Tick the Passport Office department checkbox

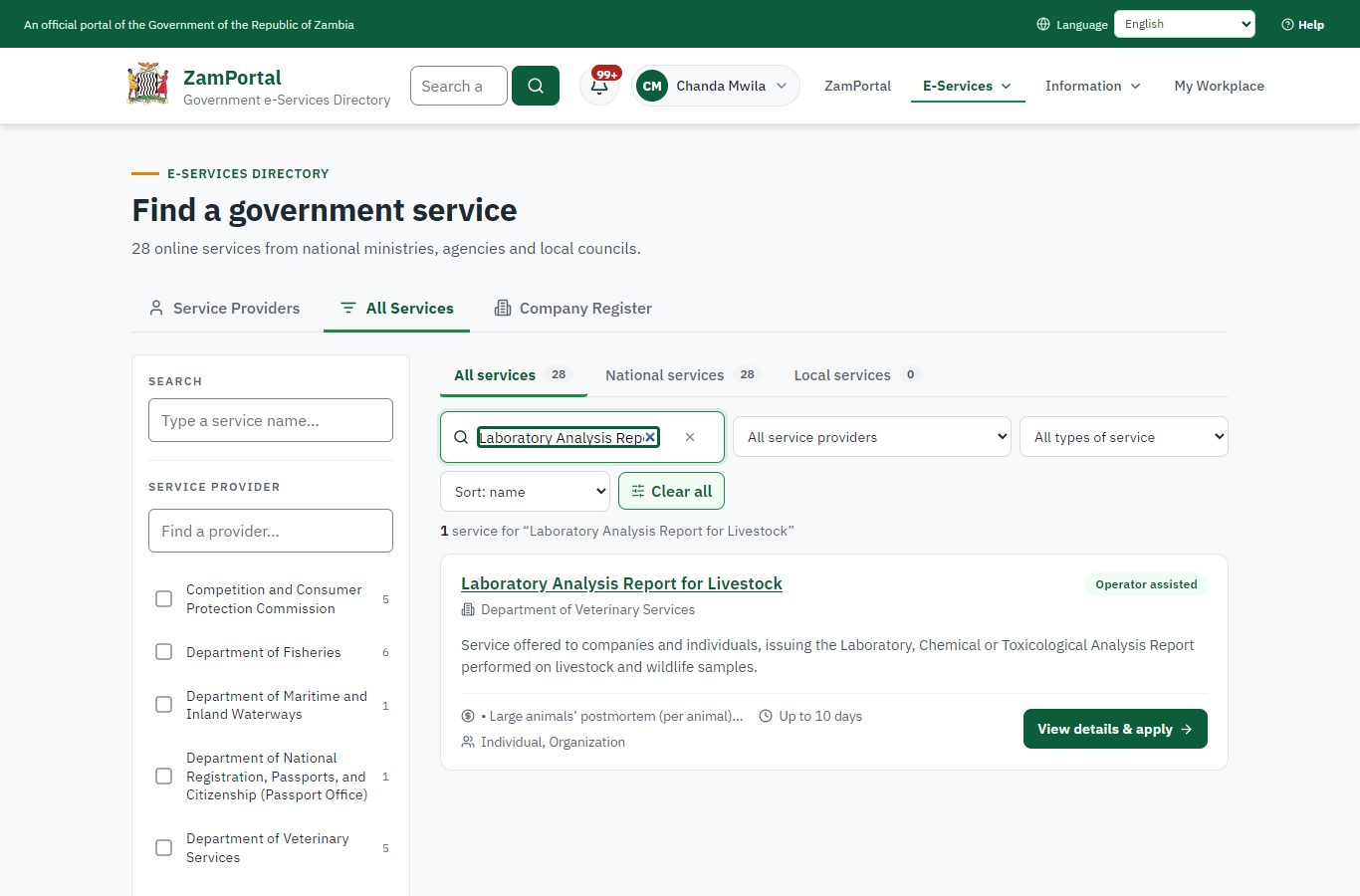[x=164, y=776]
